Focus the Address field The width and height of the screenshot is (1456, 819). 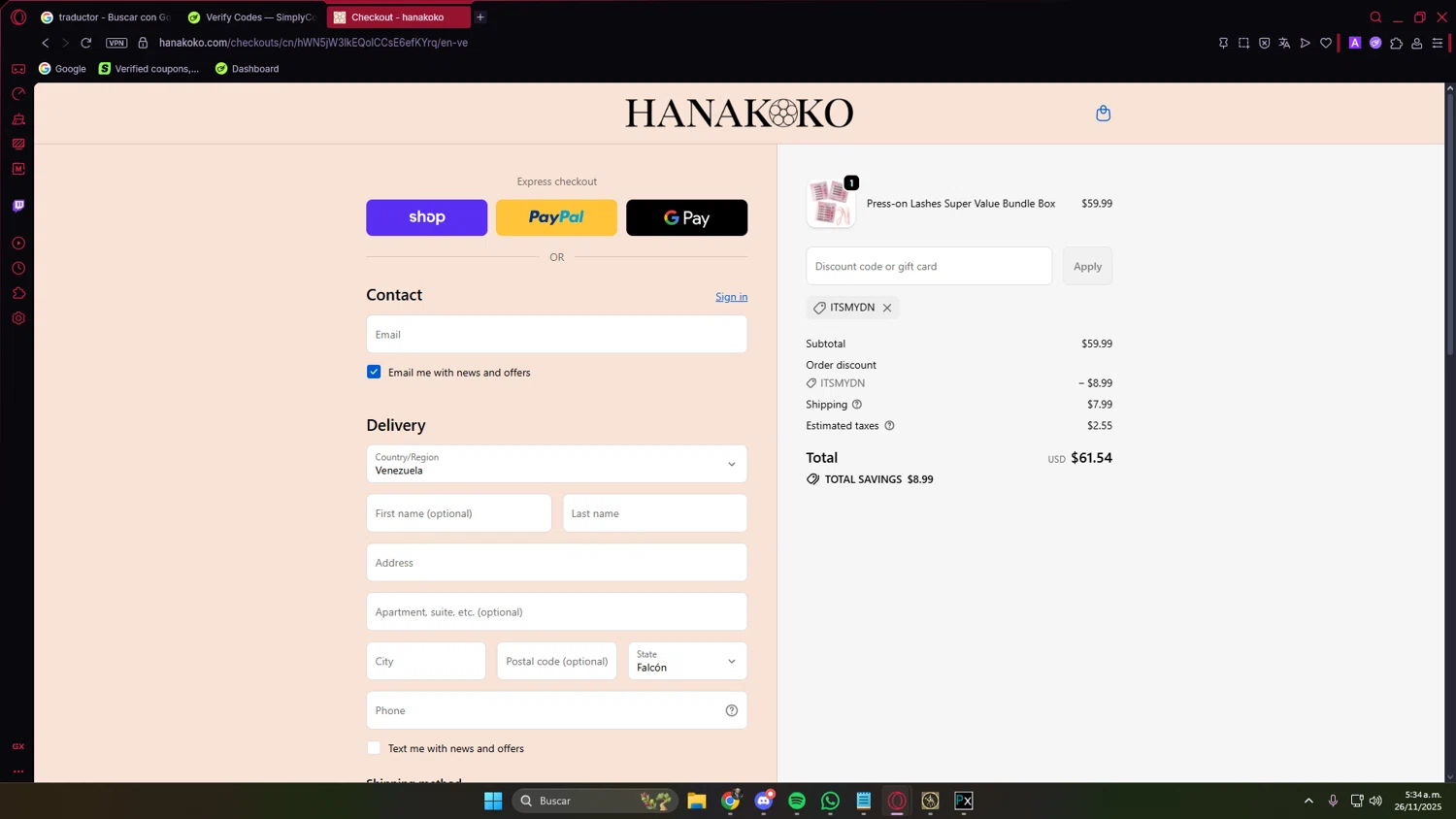(556, 563)
